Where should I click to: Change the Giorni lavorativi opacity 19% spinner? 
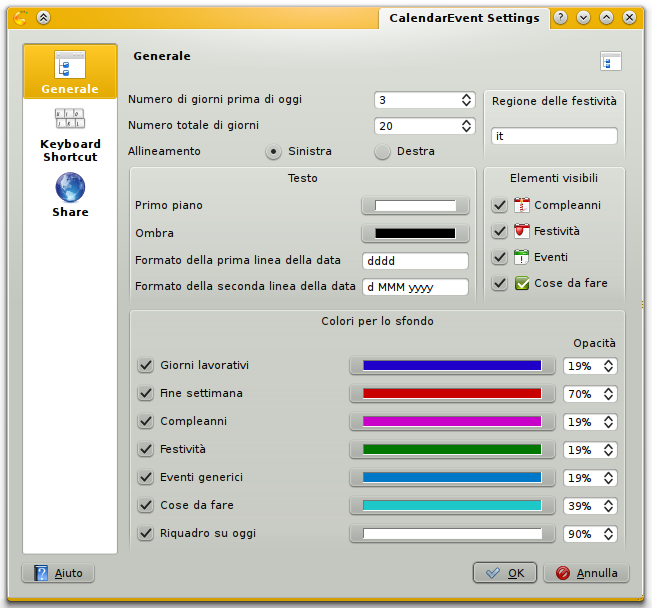tap(590, 366)
